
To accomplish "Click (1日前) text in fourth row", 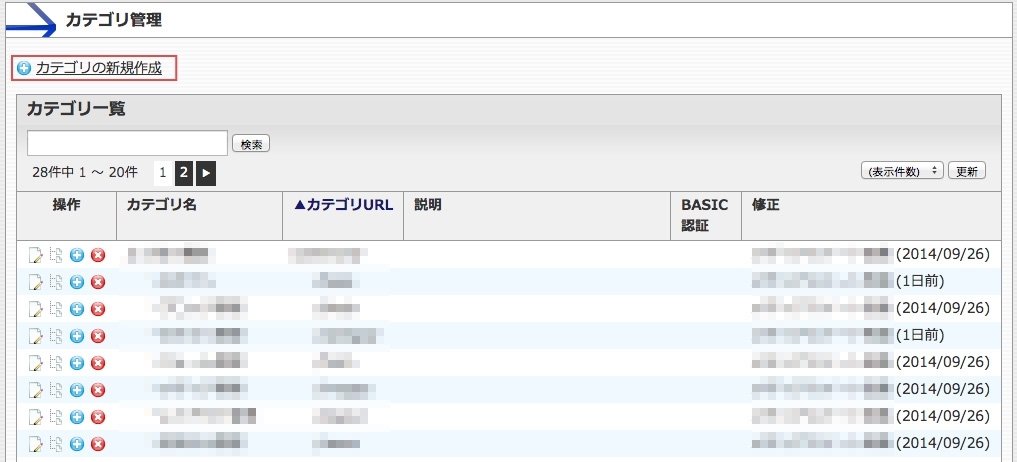I will [920, 335].
